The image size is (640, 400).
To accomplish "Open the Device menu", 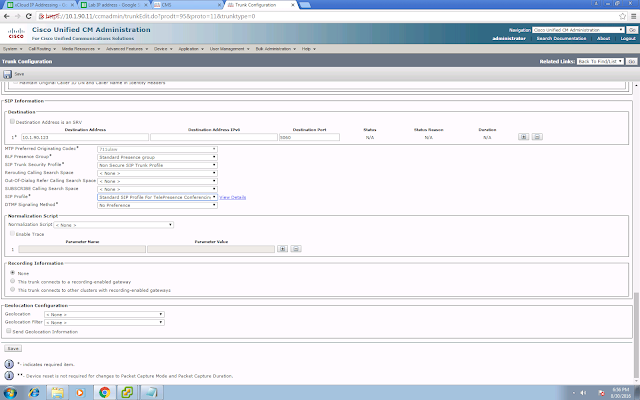I will (163, 49).
